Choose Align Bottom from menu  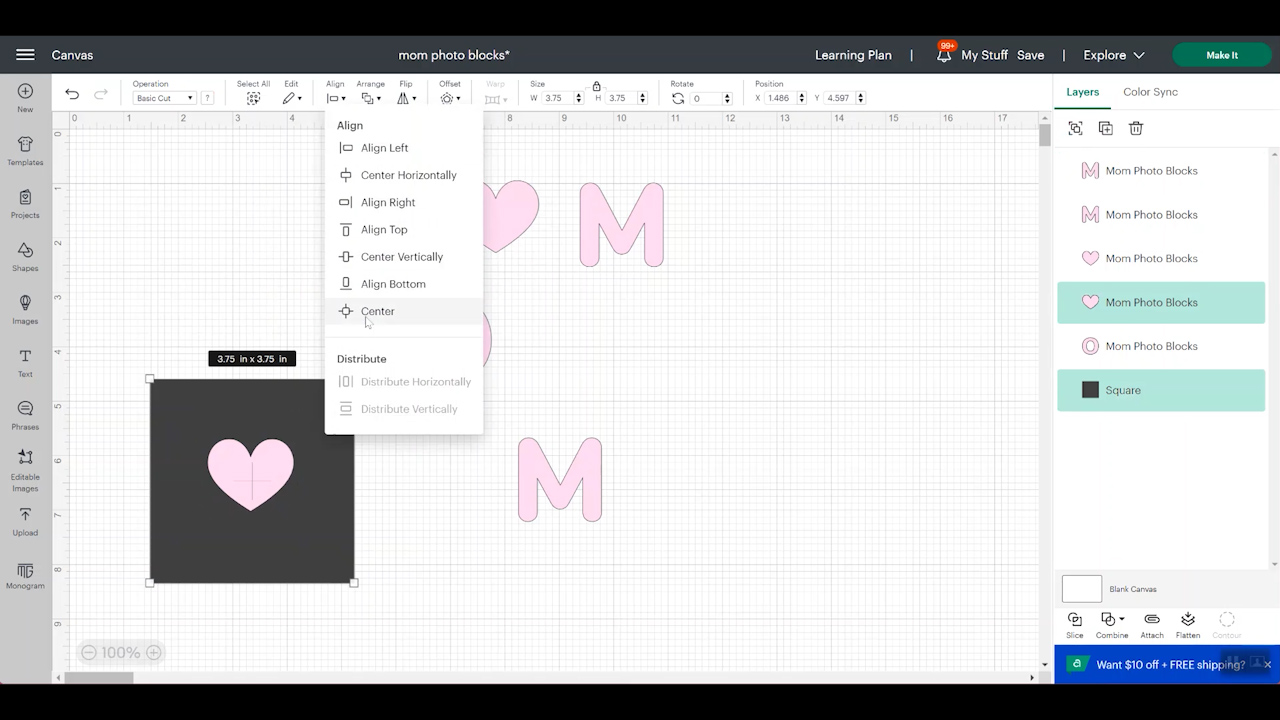[403, 284]
